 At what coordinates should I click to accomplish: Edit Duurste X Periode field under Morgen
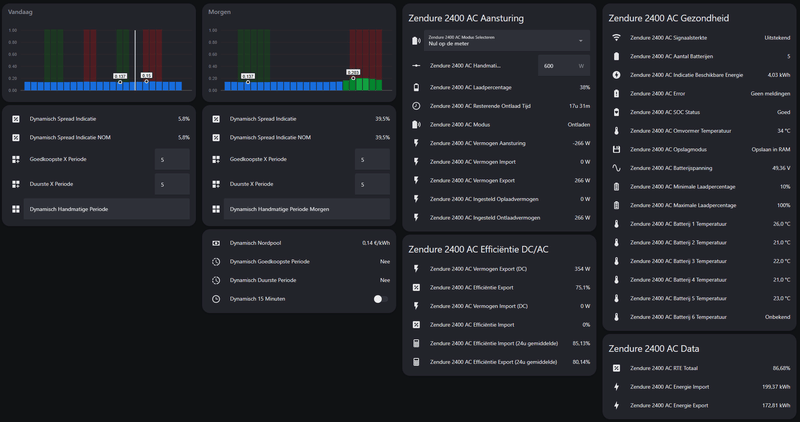coord(372,184)
